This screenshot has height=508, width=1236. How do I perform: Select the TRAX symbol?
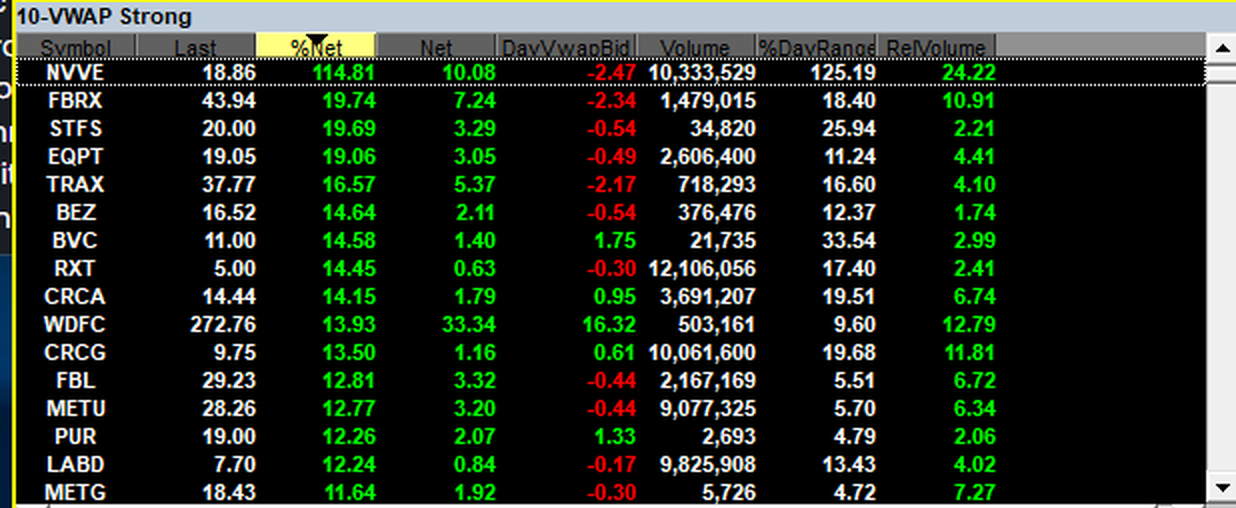point(76,184)
